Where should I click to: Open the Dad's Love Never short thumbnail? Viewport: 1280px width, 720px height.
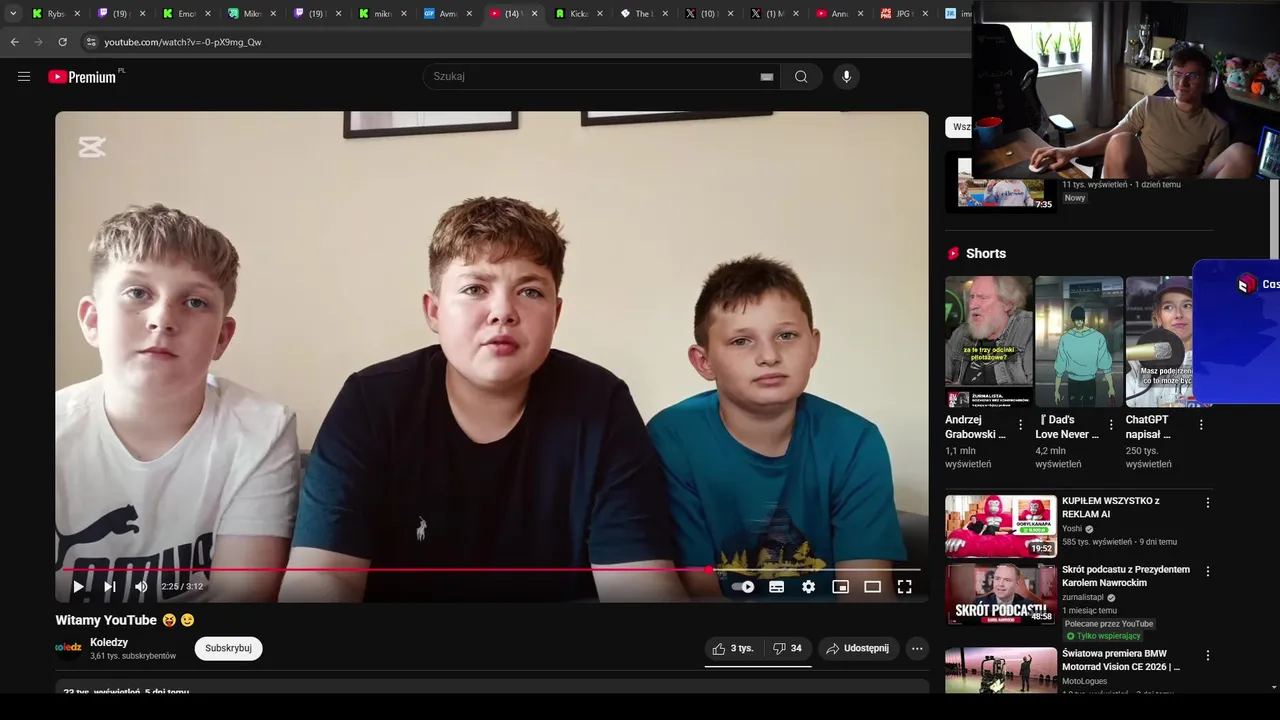pos(1079,341)
